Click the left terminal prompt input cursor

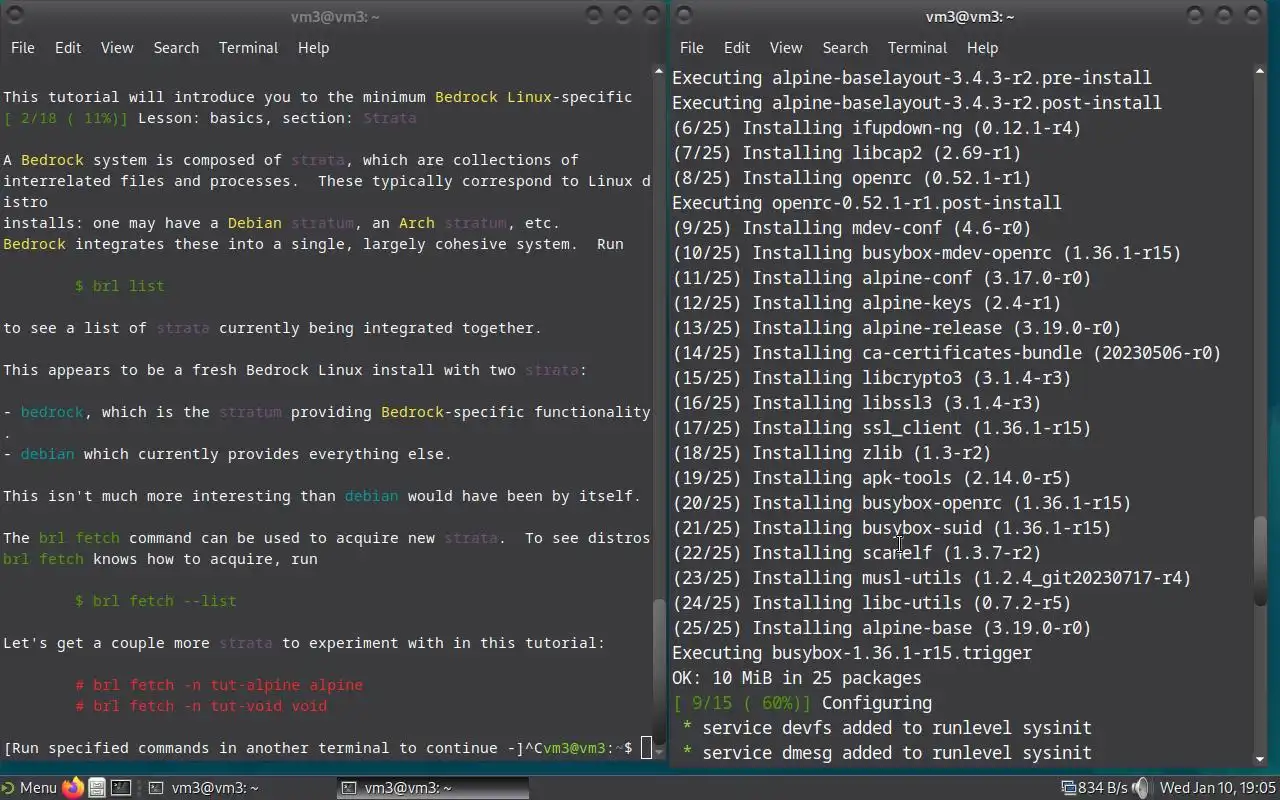(x=646, y=747)
